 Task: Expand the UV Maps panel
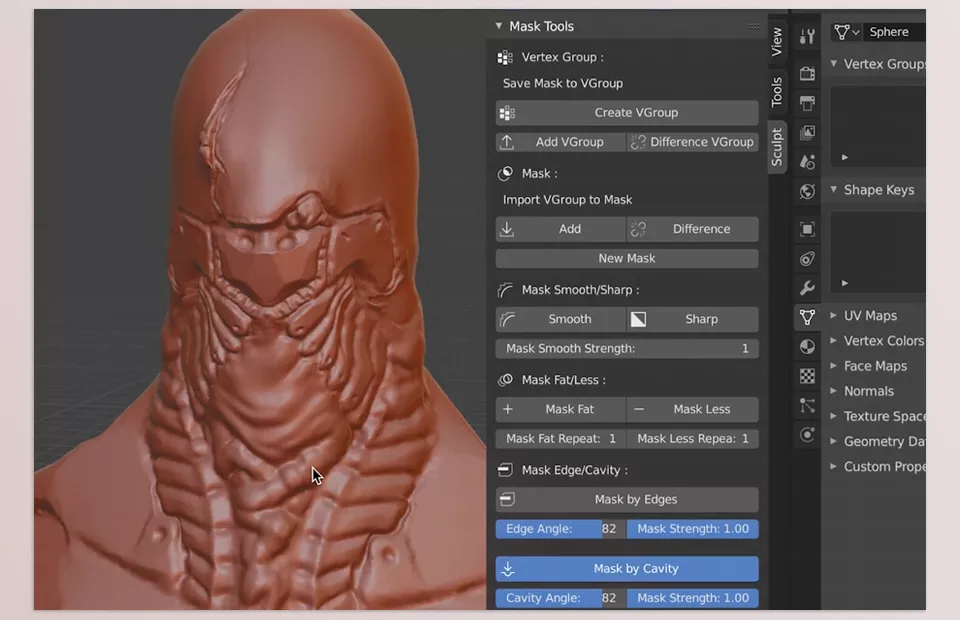(x=834, y=315)
